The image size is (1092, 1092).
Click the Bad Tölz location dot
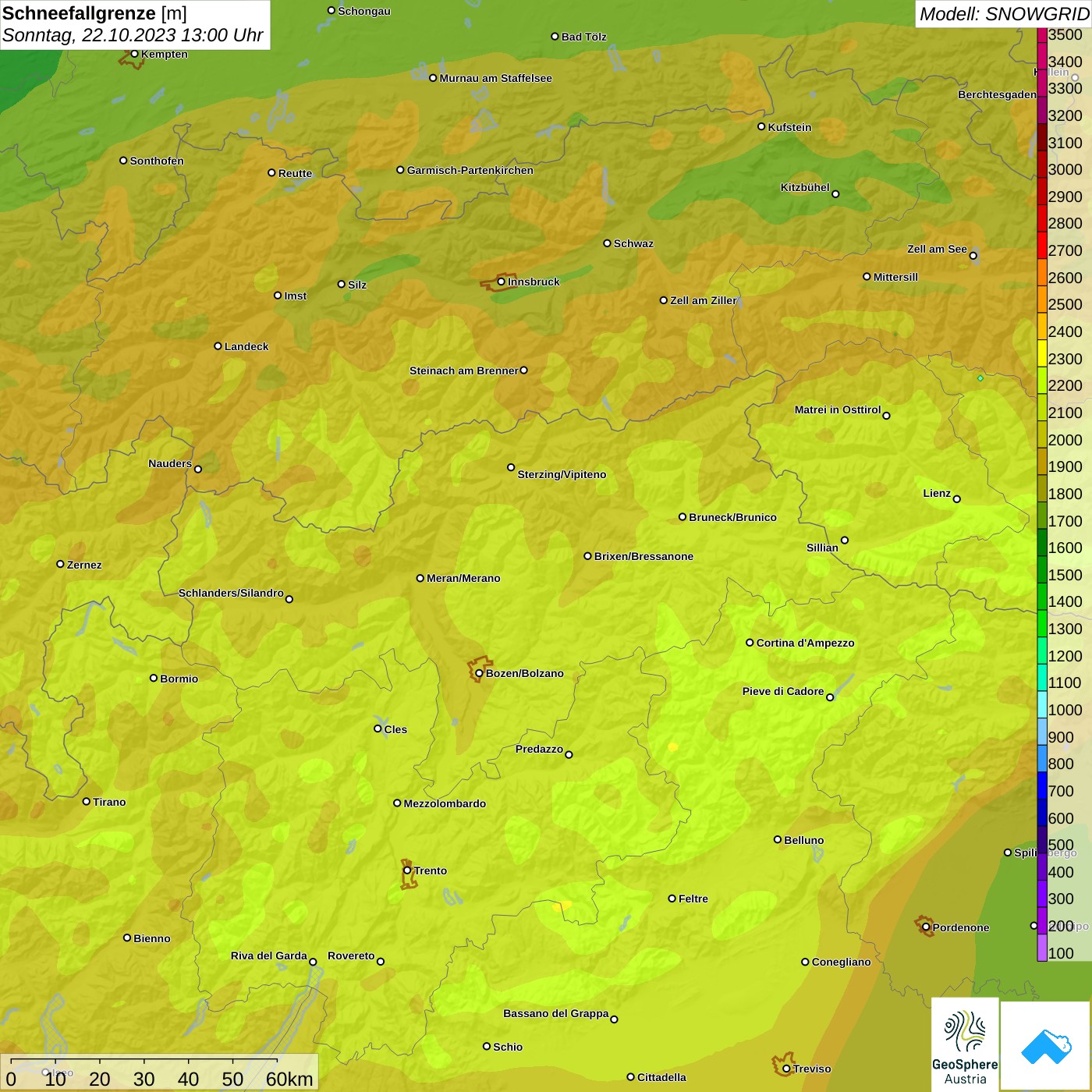click(555, 36)
